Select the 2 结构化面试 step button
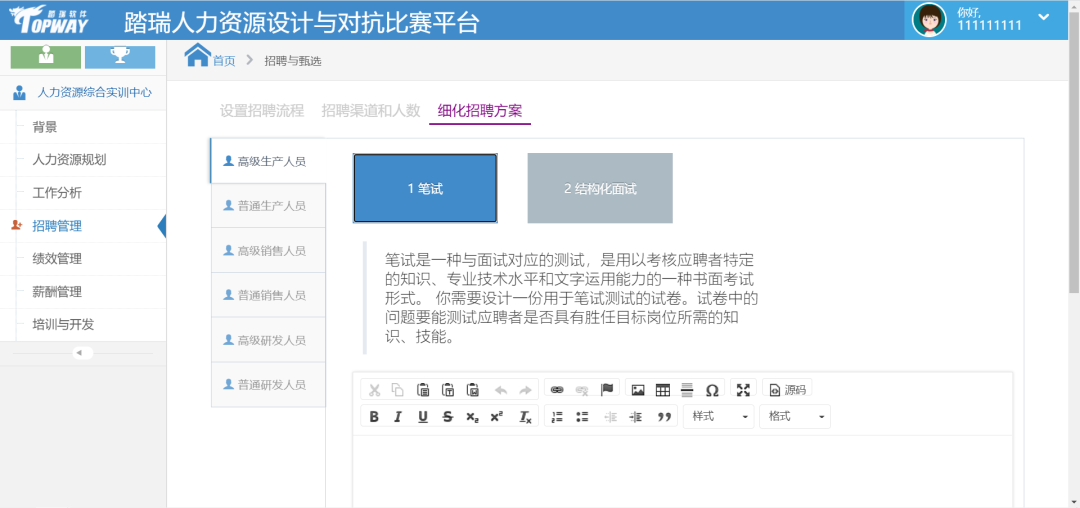This screenshot has height=508, width=1080. point(600,188)
